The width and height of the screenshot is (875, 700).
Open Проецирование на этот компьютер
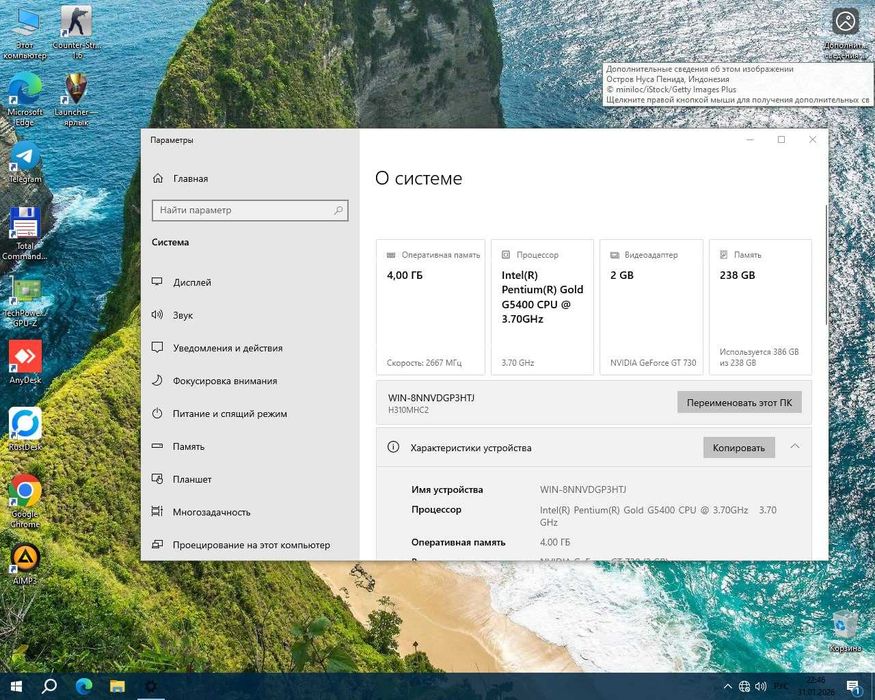coord(250,545)
